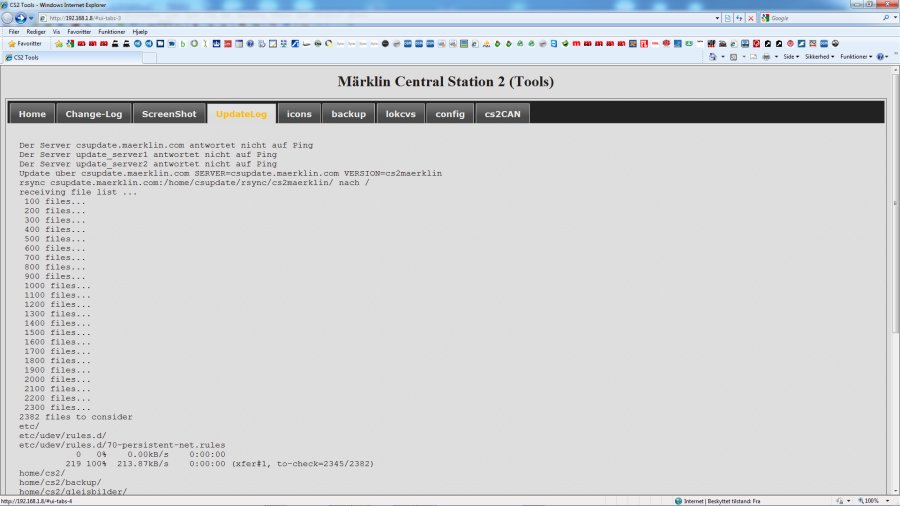The width and height of the screenshot is (900, 506).
Task: Click the line 'home/cs2/backup/'
Action: point(60,482)
